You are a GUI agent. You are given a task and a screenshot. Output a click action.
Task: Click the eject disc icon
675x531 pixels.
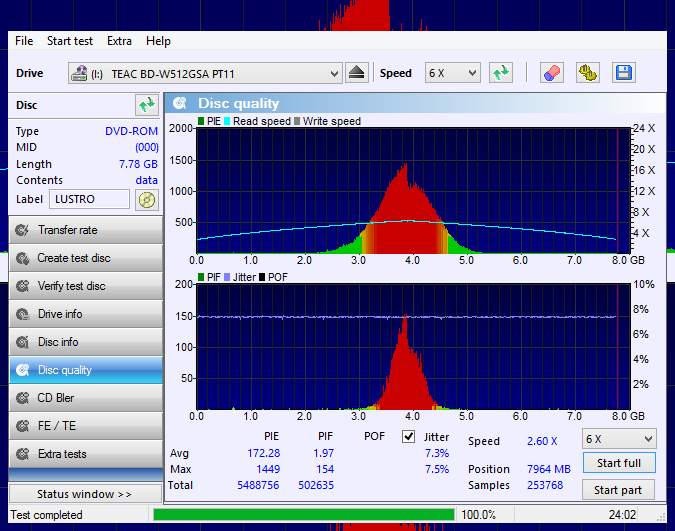click(x=356, y=73)
